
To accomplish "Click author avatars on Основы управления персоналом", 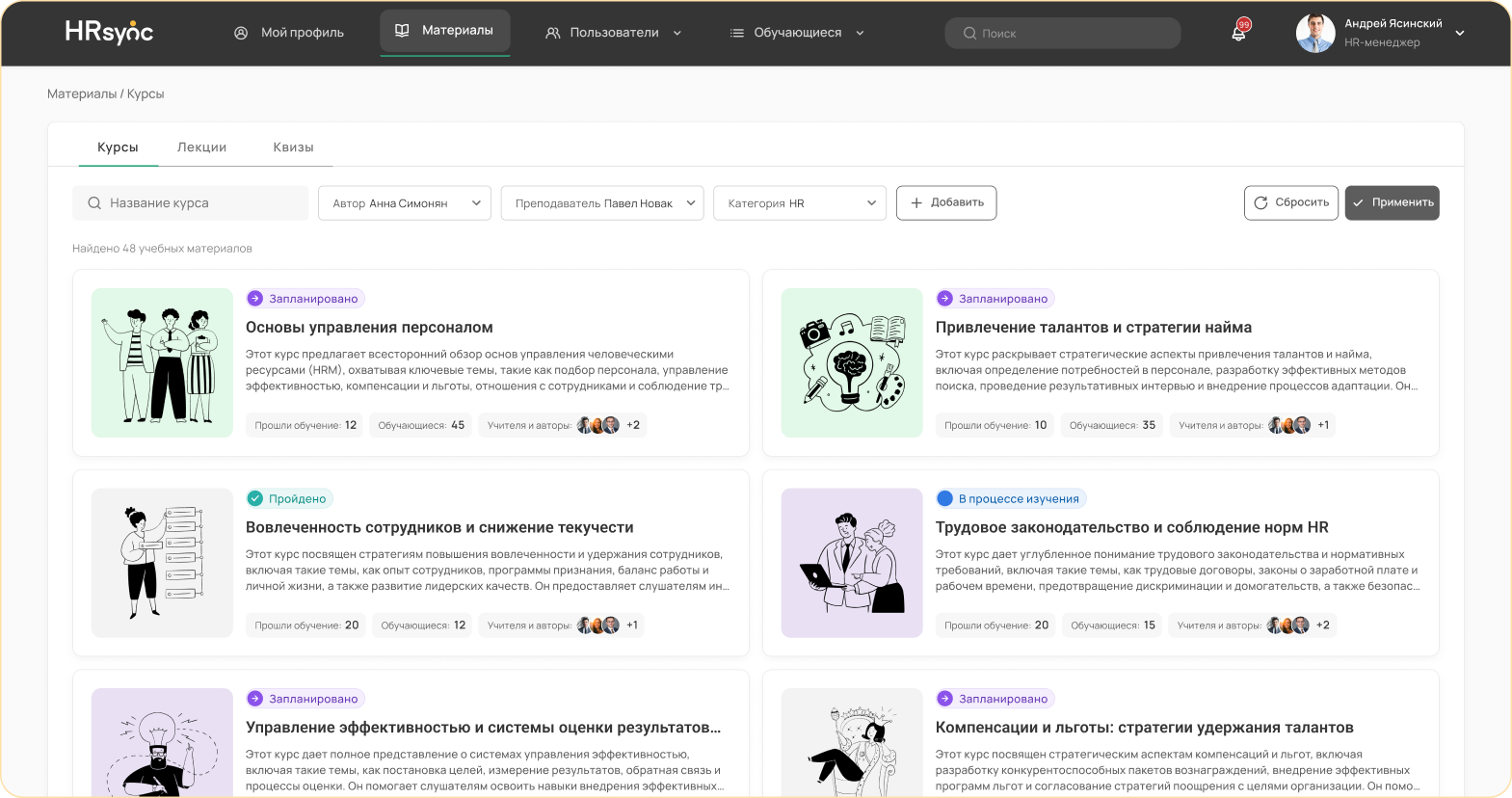I will (597, 425).
